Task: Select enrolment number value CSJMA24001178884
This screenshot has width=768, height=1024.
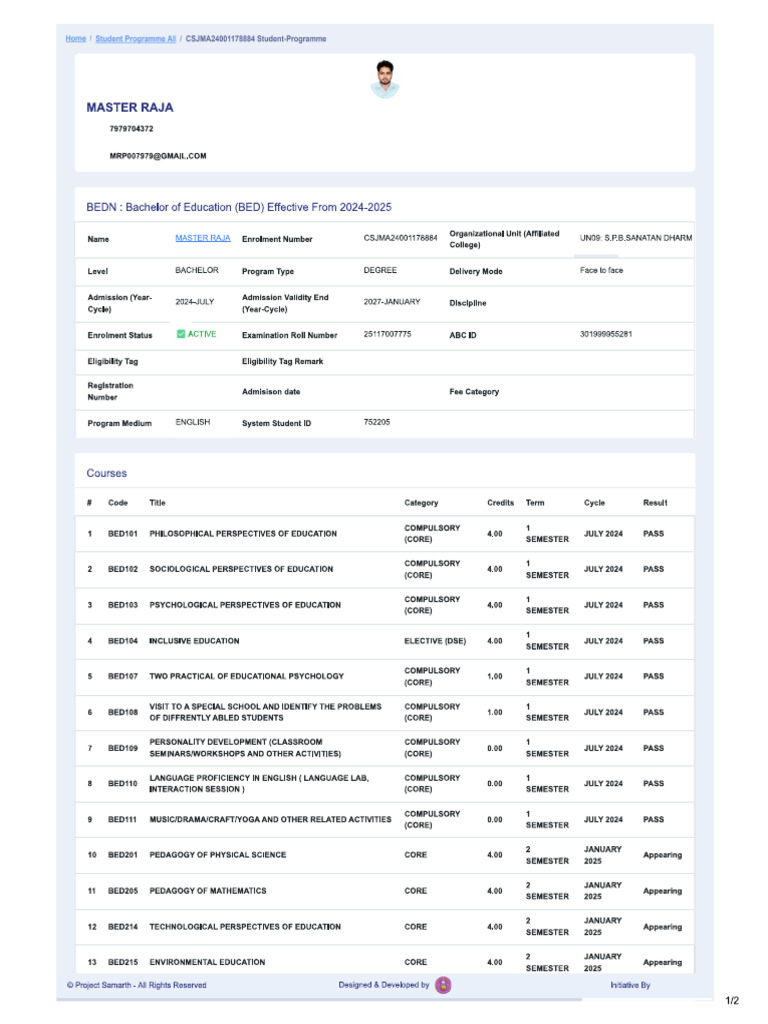Action: (400, 238)
